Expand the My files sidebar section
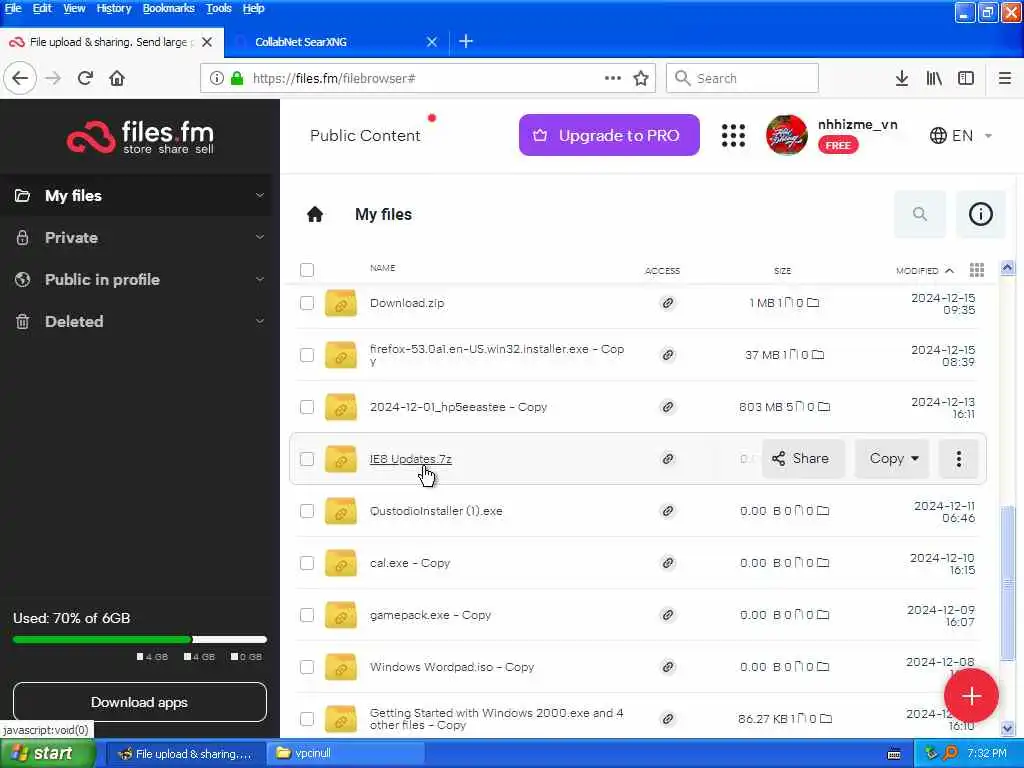1024x768 pixels. coord(260,195)
